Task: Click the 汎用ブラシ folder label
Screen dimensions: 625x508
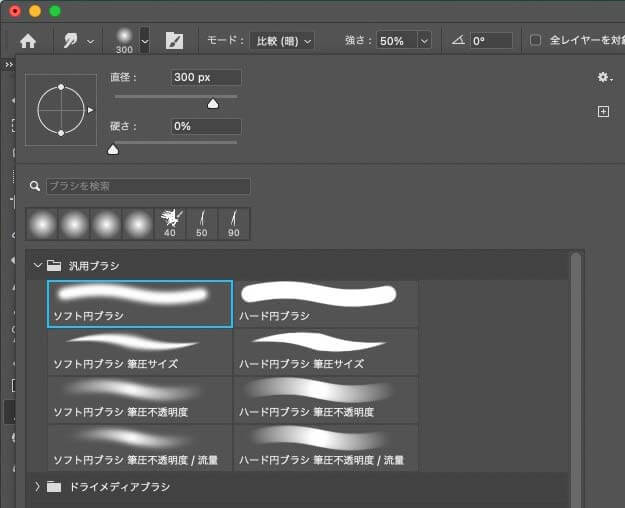Action: point(94,266)
